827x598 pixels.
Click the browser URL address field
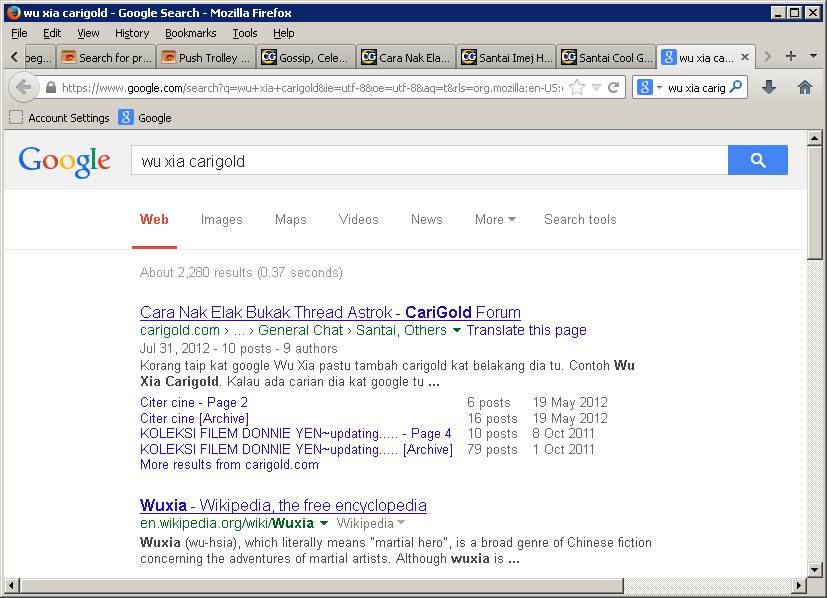(311, 88)
